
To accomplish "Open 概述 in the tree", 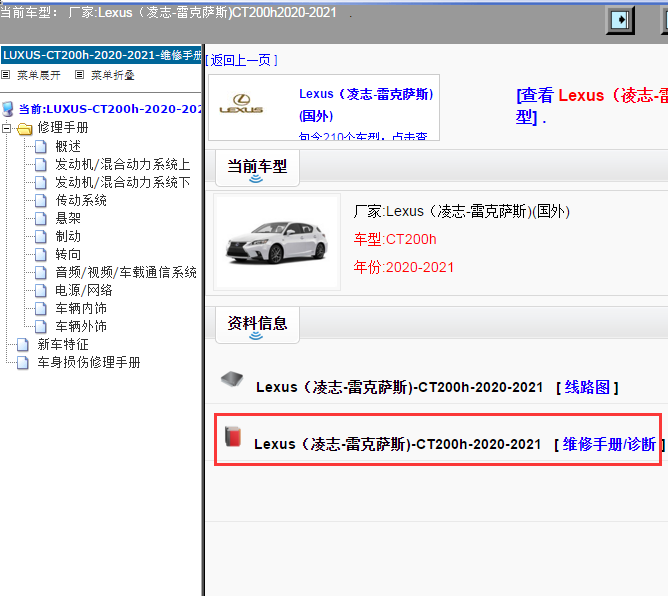I will tap(68, 147).
